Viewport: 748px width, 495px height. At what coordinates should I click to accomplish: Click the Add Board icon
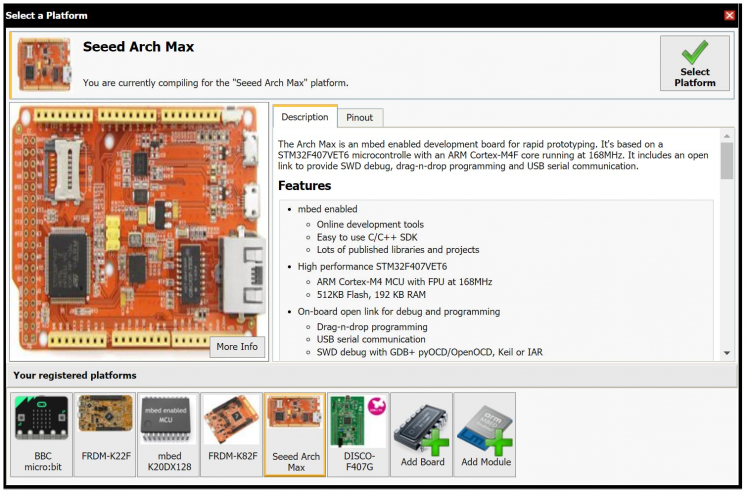pos(421,434)
